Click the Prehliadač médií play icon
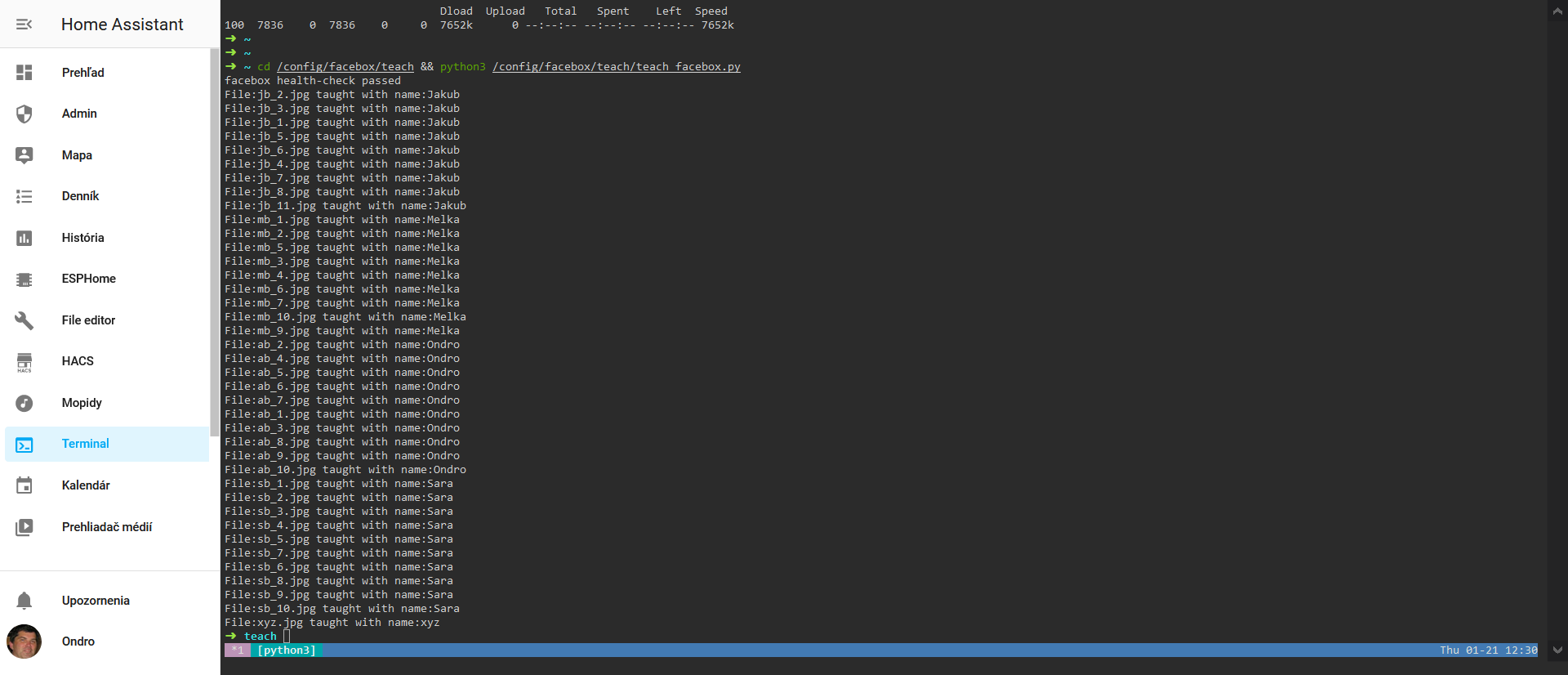The image size is (1568, 675). coord(24,527)
